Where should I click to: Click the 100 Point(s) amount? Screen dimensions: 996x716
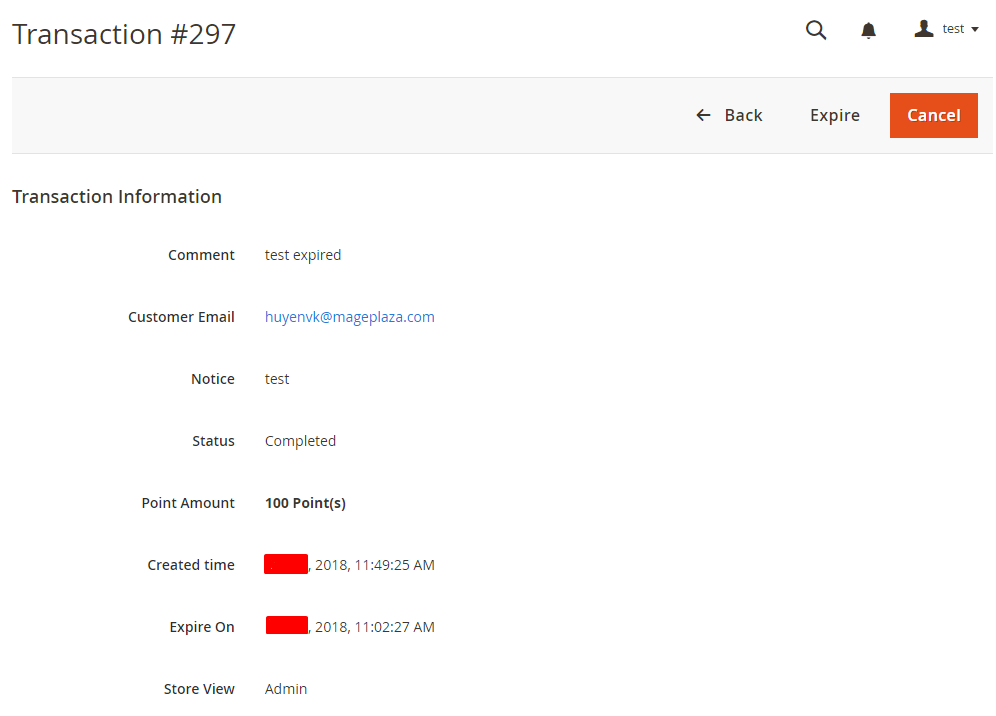pos(305,503)
